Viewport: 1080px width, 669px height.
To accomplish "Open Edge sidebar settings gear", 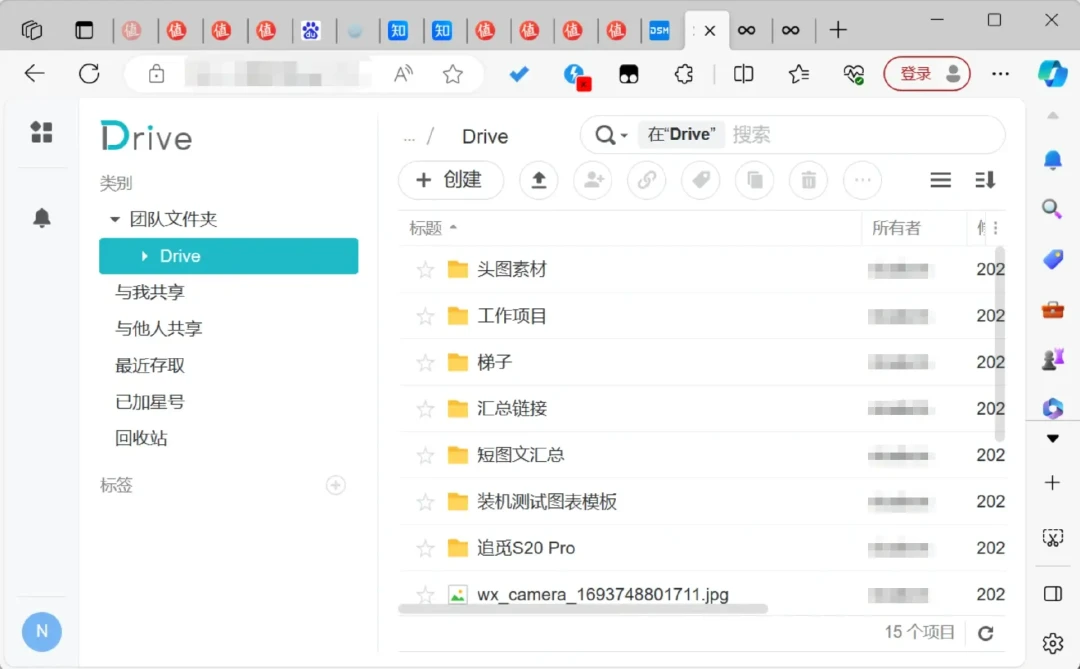I will tap(1052, 643).
